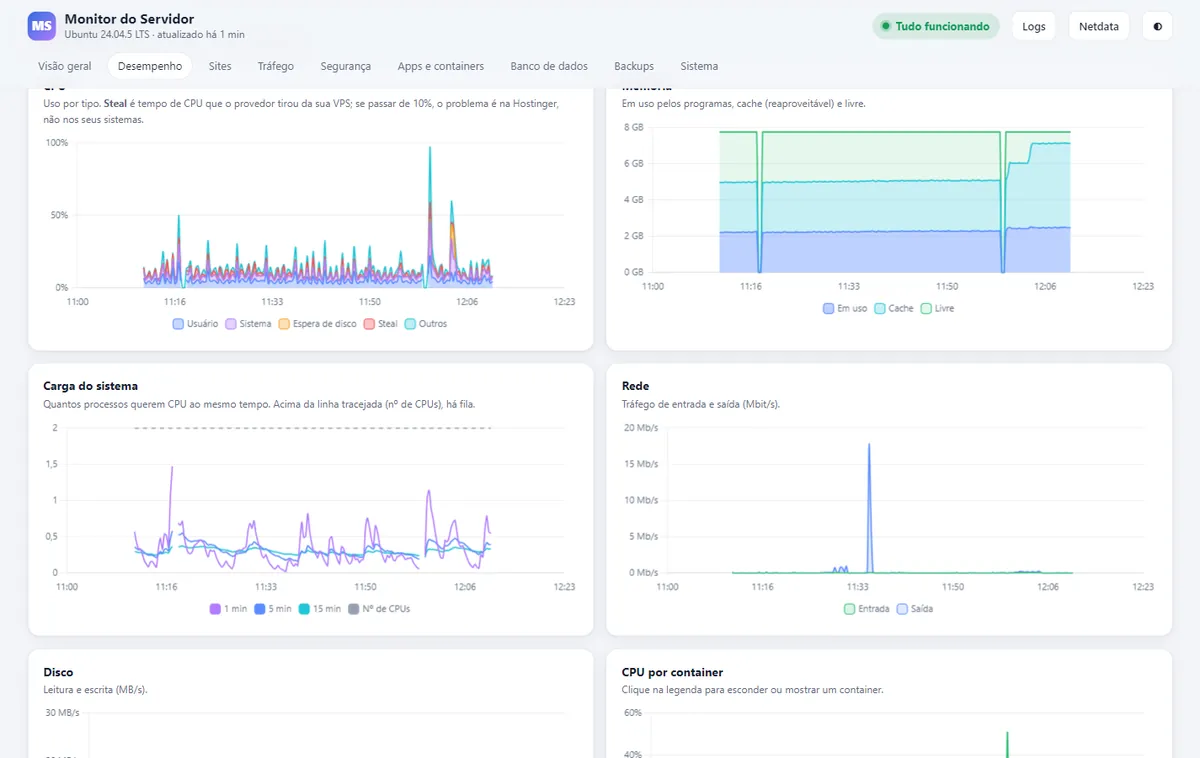The height and width of the screenshot is (758, 1200).
Task: Hide the Sistema series in CPU chart
Action: [248, 324]
